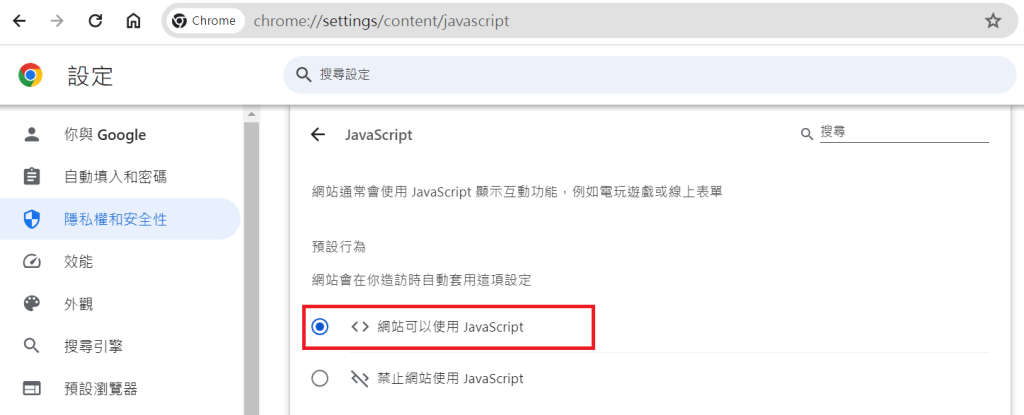The height and width of the screenshot is (415, 1024).
Task: Click the address bar URL text
Action: [381, 21]
